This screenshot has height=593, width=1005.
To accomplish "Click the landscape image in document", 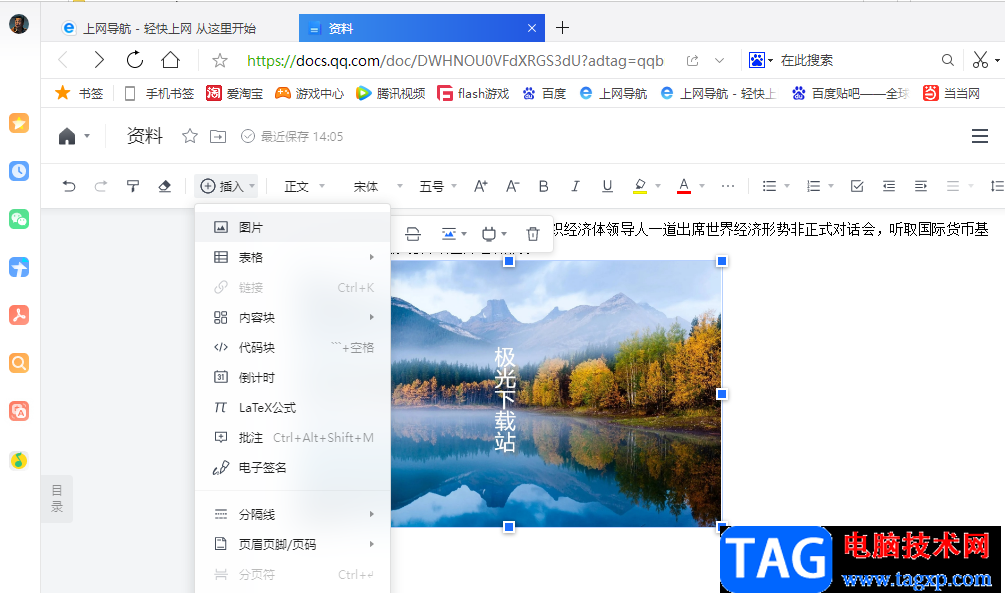I will pyautogui.click(x=556, y=394).
